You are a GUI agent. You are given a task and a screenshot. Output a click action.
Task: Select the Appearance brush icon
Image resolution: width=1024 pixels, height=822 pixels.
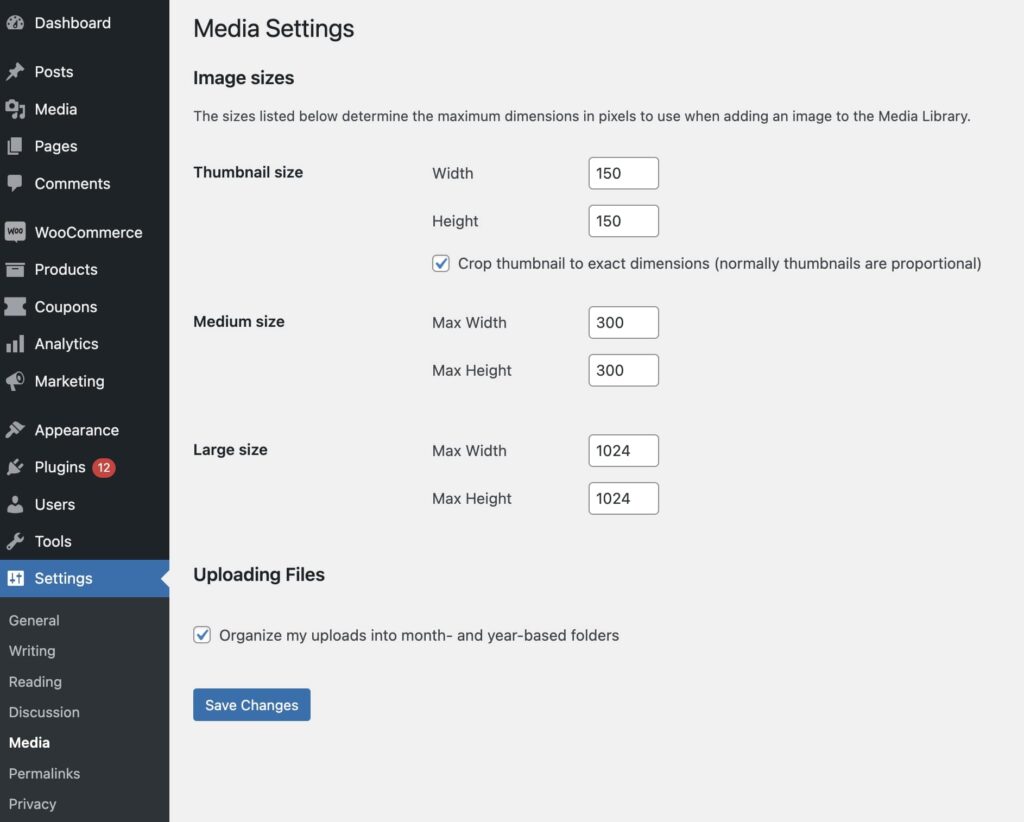pos(17,429)
